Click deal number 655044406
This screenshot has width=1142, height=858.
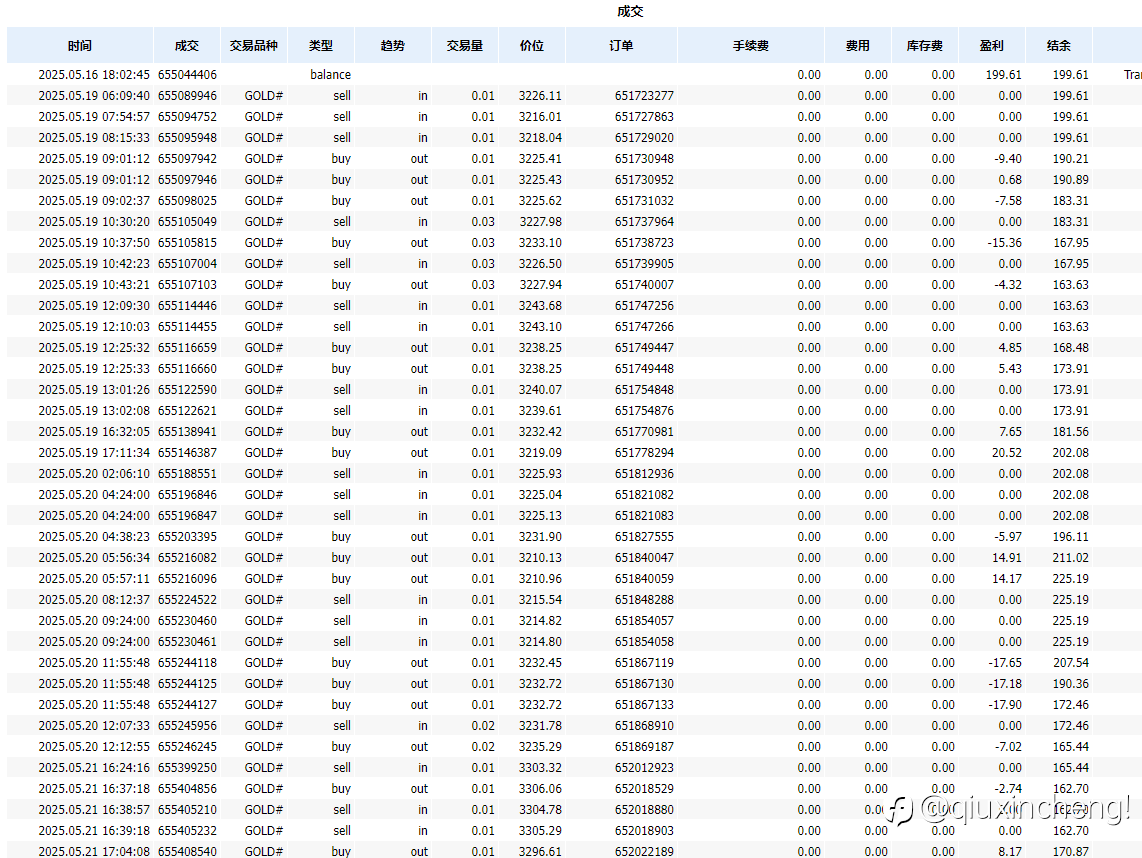pos(187,74)
